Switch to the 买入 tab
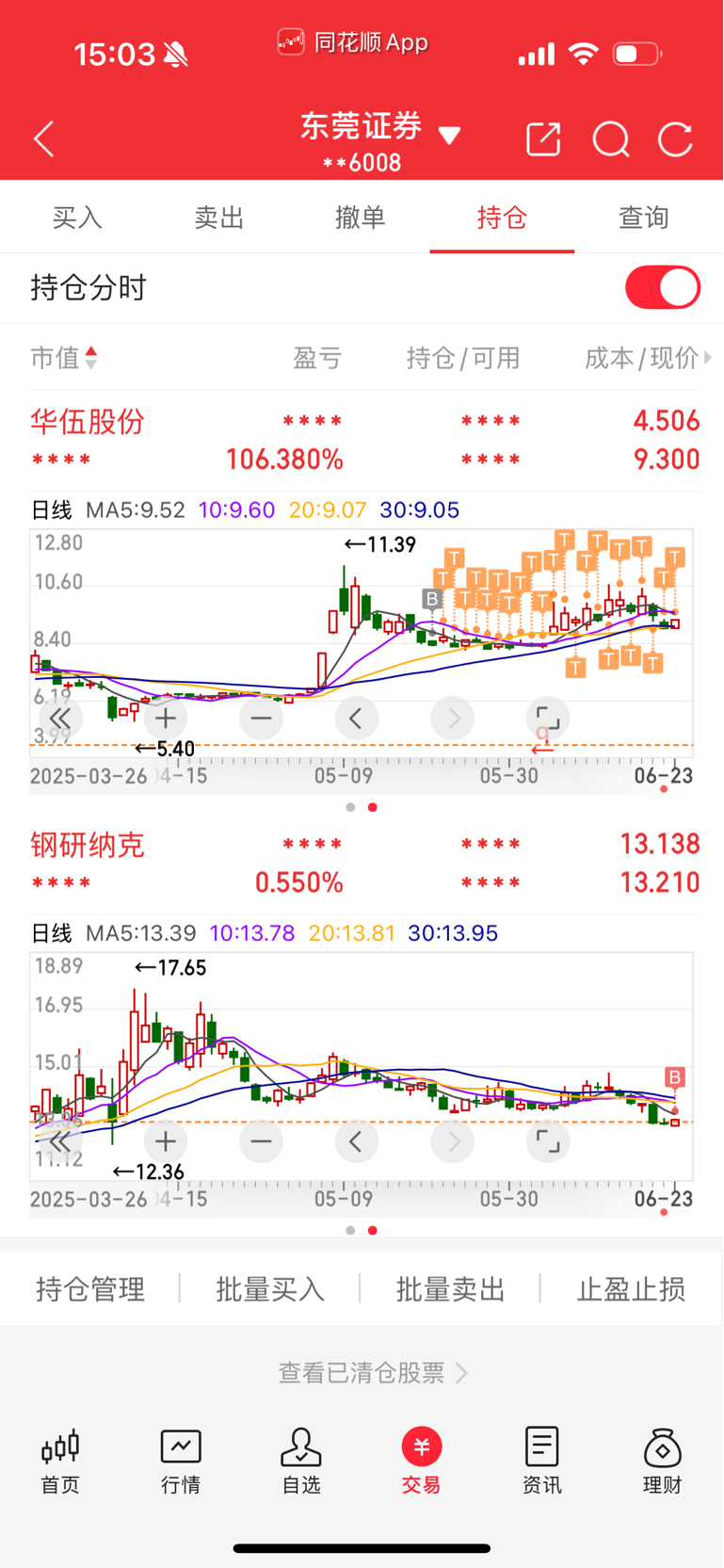The image size is (724, 1568). [x=77, y=218]
